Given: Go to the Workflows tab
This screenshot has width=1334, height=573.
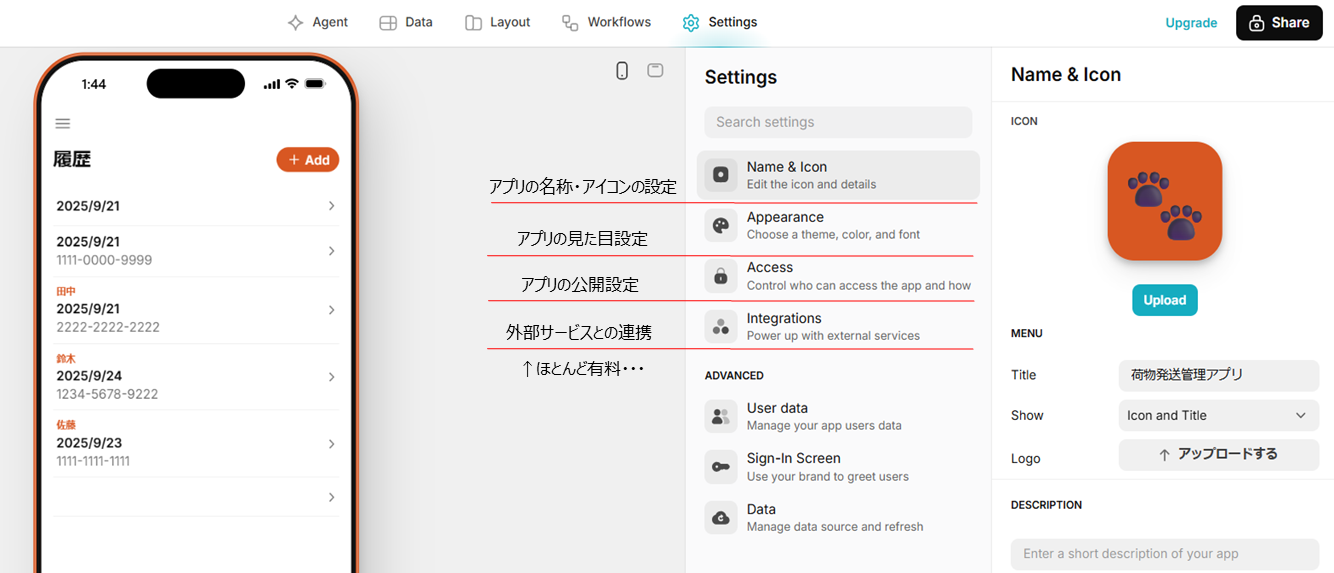Looking at the screenshot, I should (x=606, y=22).
